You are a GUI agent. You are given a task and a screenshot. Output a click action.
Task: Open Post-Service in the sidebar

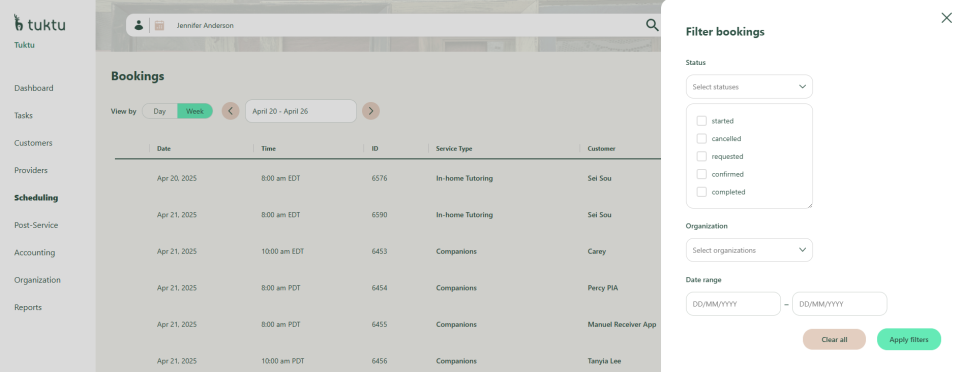point(36,225)
